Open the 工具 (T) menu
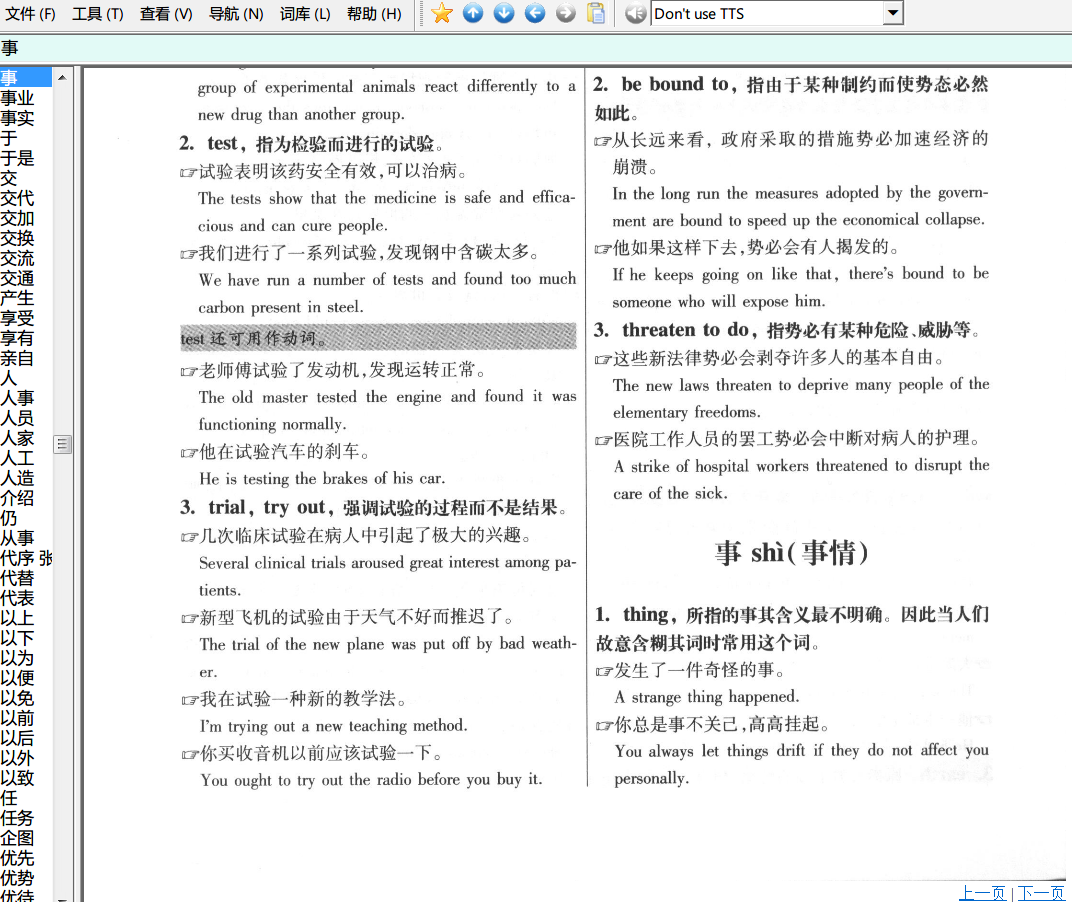 coord(98,14)
